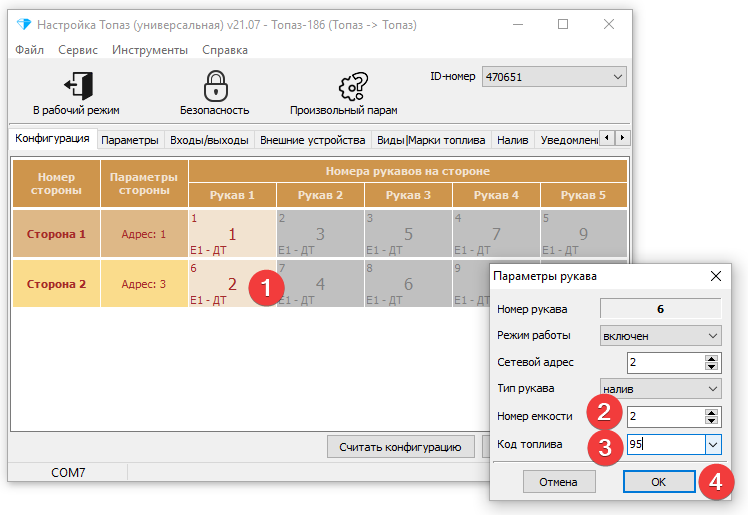748x515 pixels.
Task: Increase Сетевой адрес value with up arrow
Action: (x=711, y=359)
